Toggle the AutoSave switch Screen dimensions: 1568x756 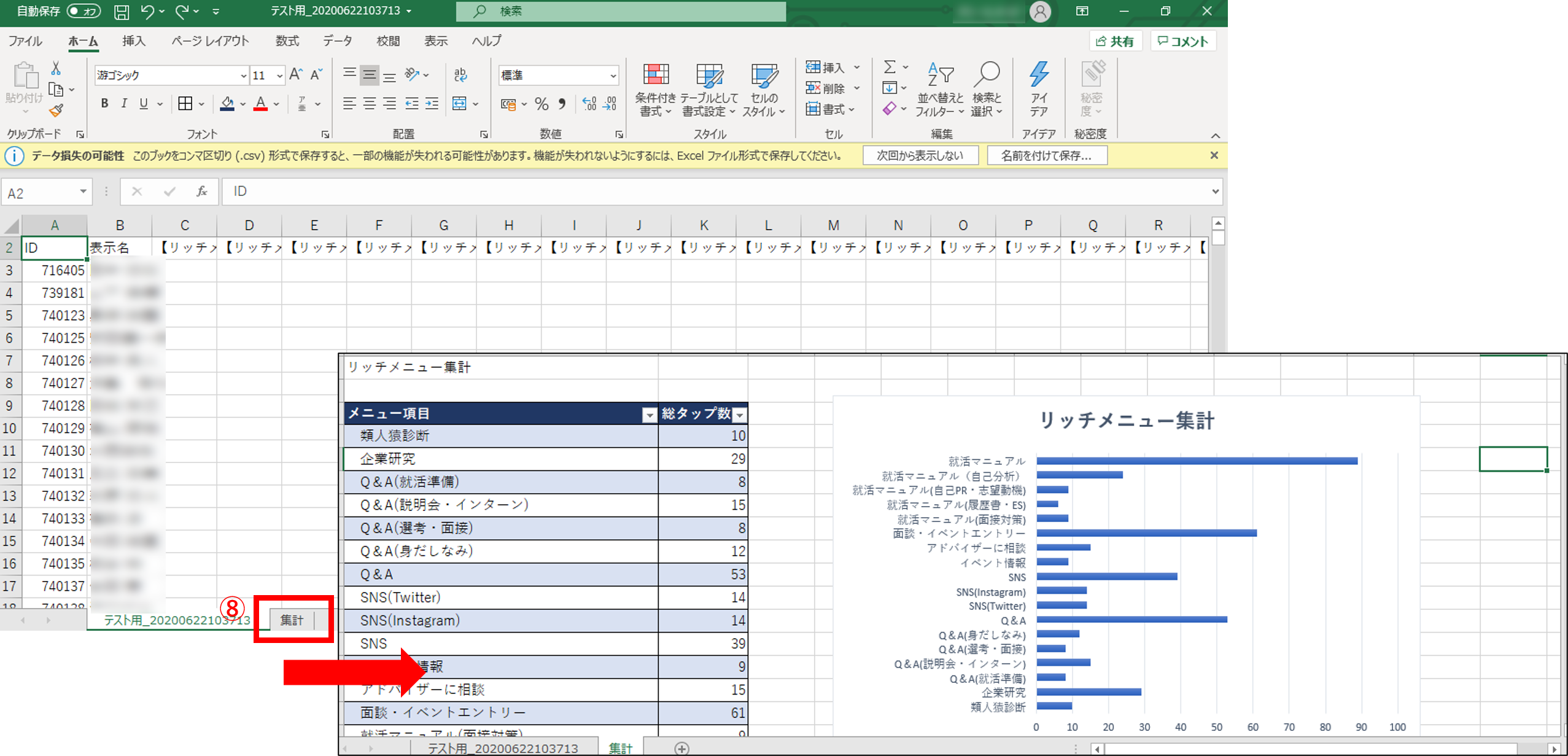pos(83,11)
